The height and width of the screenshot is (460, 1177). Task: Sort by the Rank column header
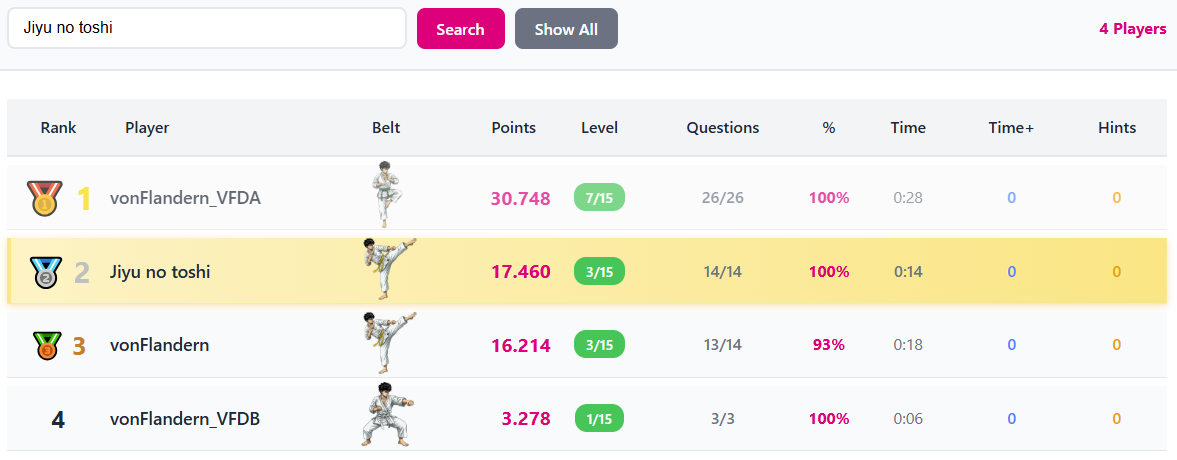pos(58,128)
